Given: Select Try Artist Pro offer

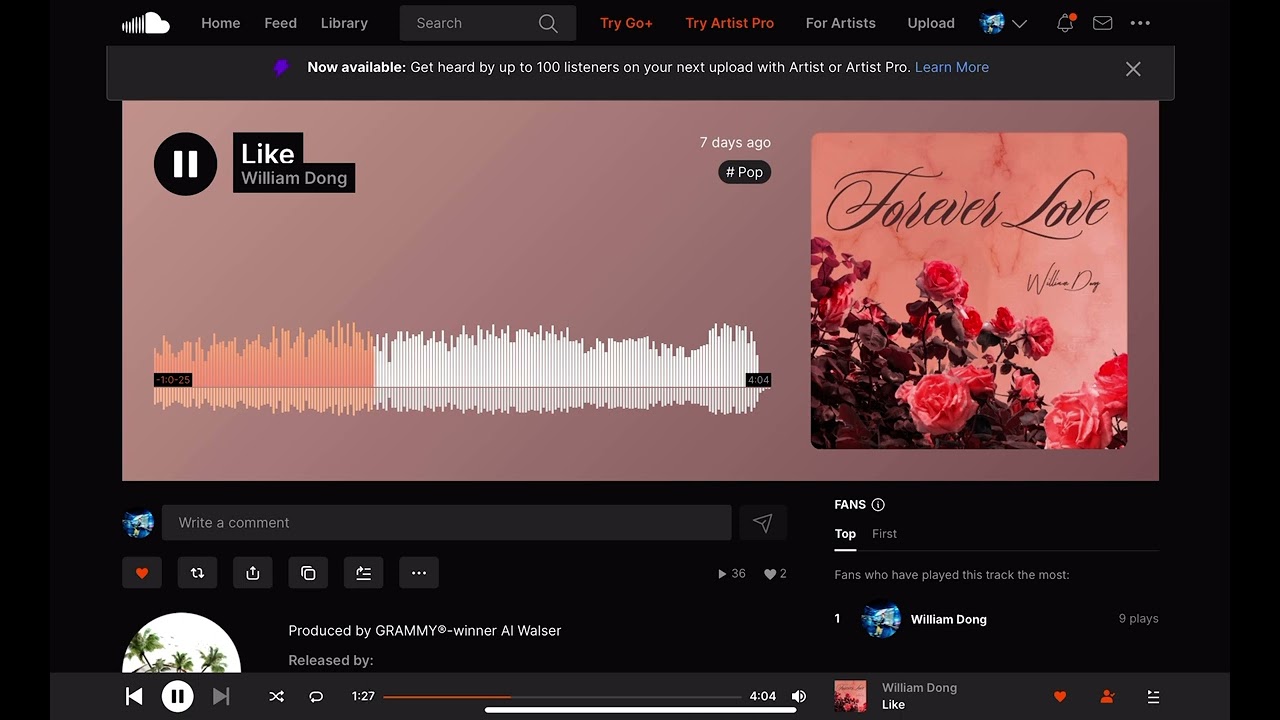Looking at the screenshot, I should (729, 23).
